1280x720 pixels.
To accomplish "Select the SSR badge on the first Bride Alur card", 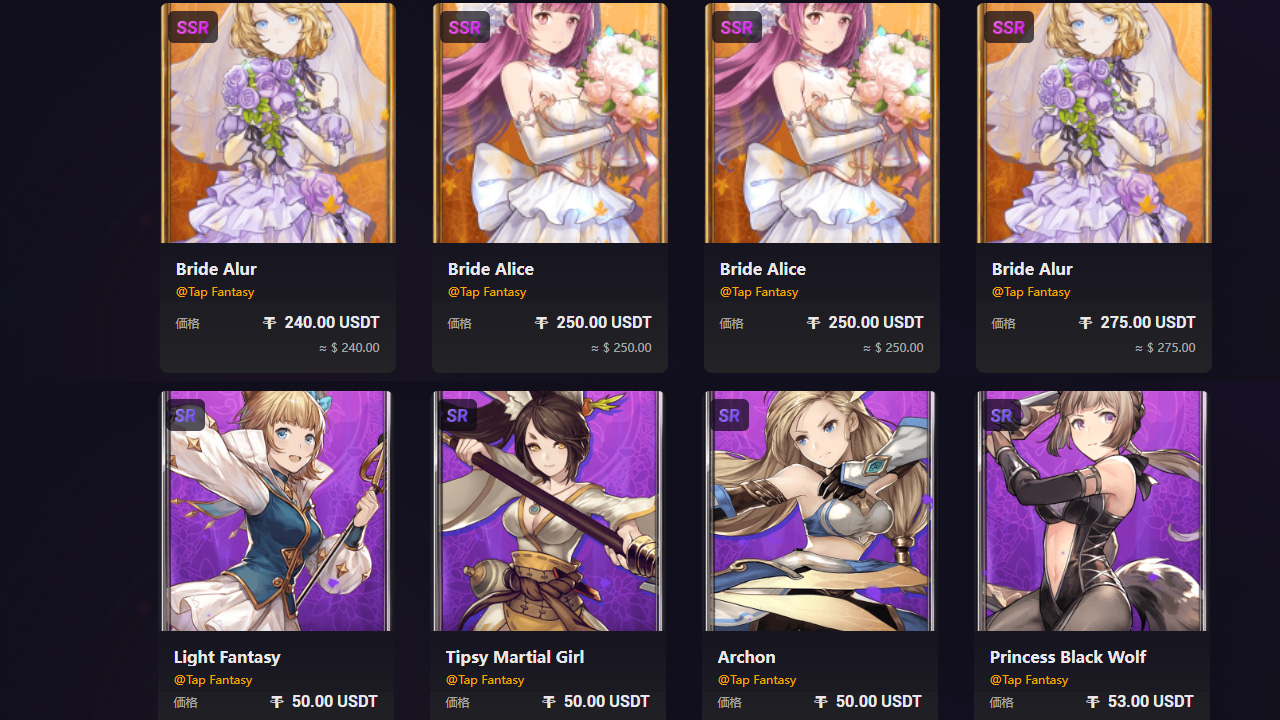I will click(192, 27).
